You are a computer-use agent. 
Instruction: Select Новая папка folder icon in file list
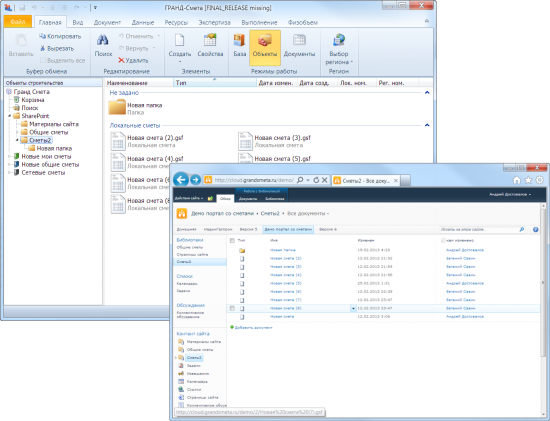[117, 107]
